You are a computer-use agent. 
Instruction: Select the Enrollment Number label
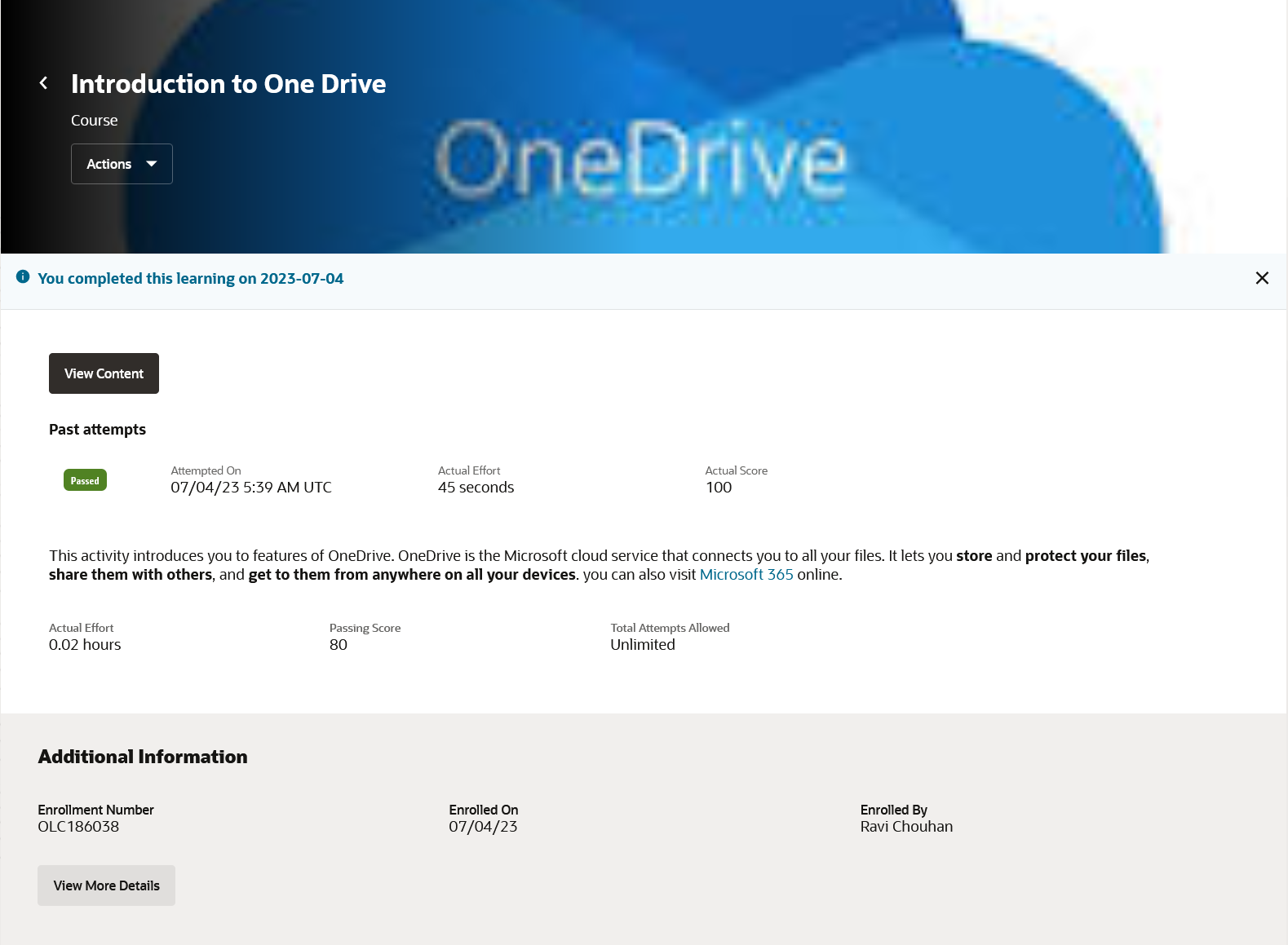95,810
